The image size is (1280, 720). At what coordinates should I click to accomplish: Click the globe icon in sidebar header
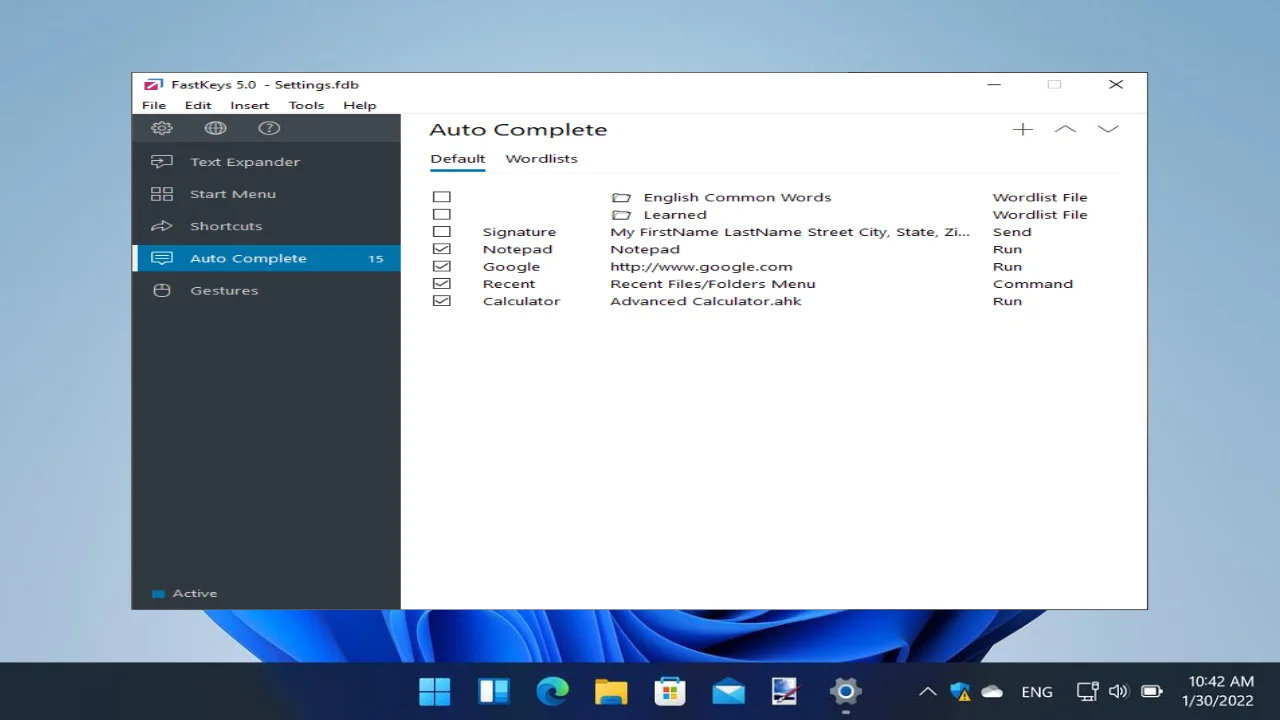pyautogui.click(x=215, y=128)
